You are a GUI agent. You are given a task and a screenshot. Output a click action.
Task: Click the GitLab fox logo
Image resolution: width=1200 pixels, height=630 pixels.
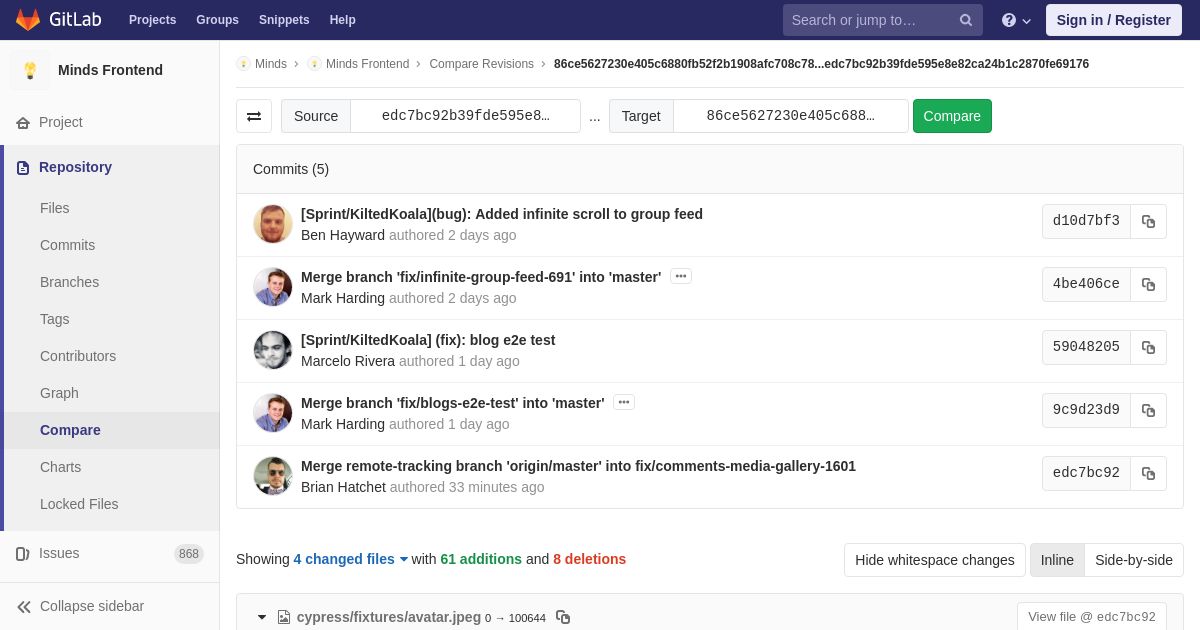click(28, 20)
